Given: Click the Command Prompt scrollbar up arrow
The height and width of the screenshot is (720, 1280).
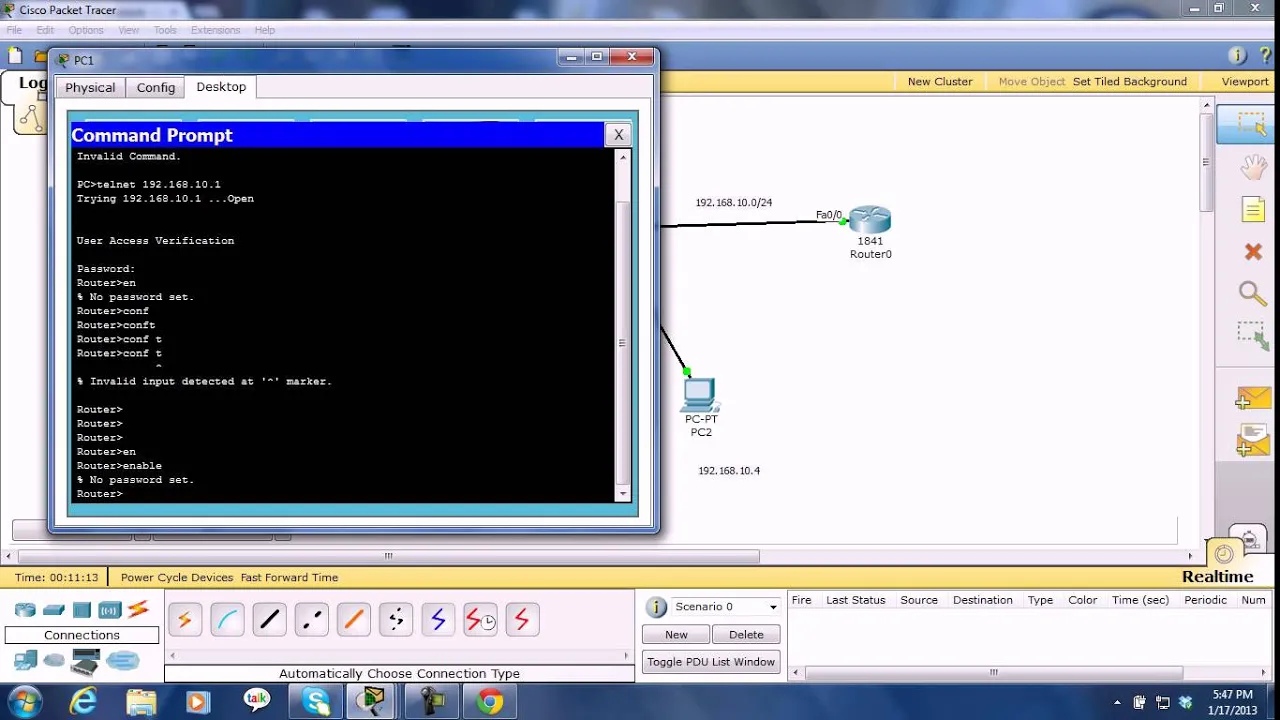Looking at the screenshot, I should pyautogui.click(x=623, y=157).
